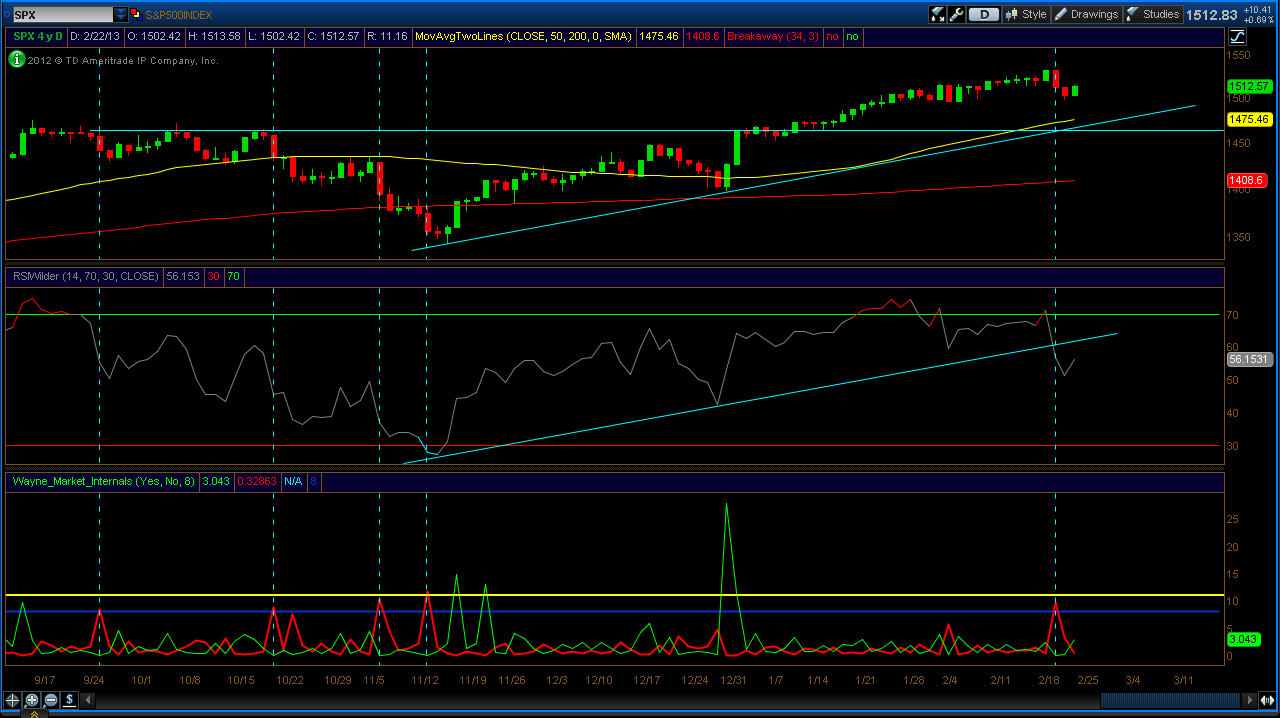The image size is (1280, 718).
Task: Open the Drawings menu
Action: (x=1086, y=14)
